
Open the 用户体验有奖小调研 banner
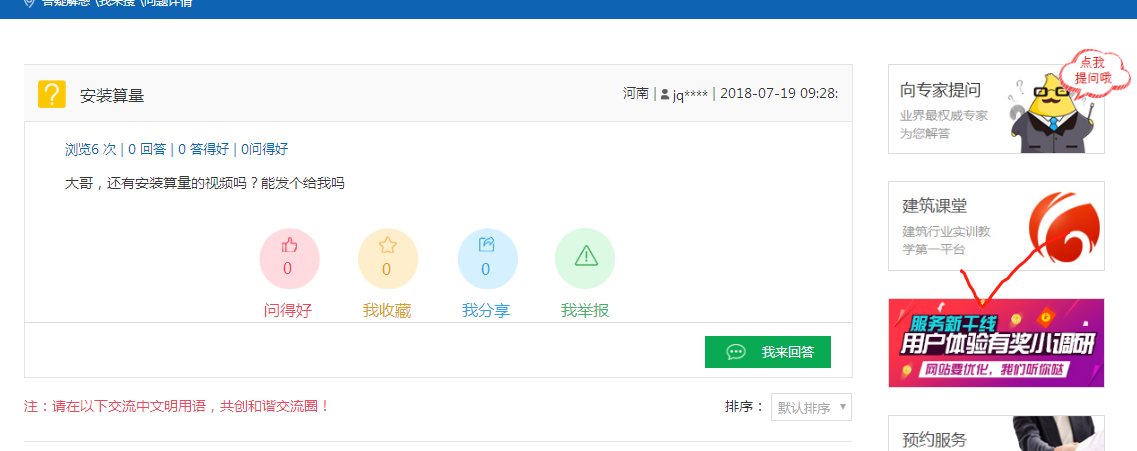996,343
